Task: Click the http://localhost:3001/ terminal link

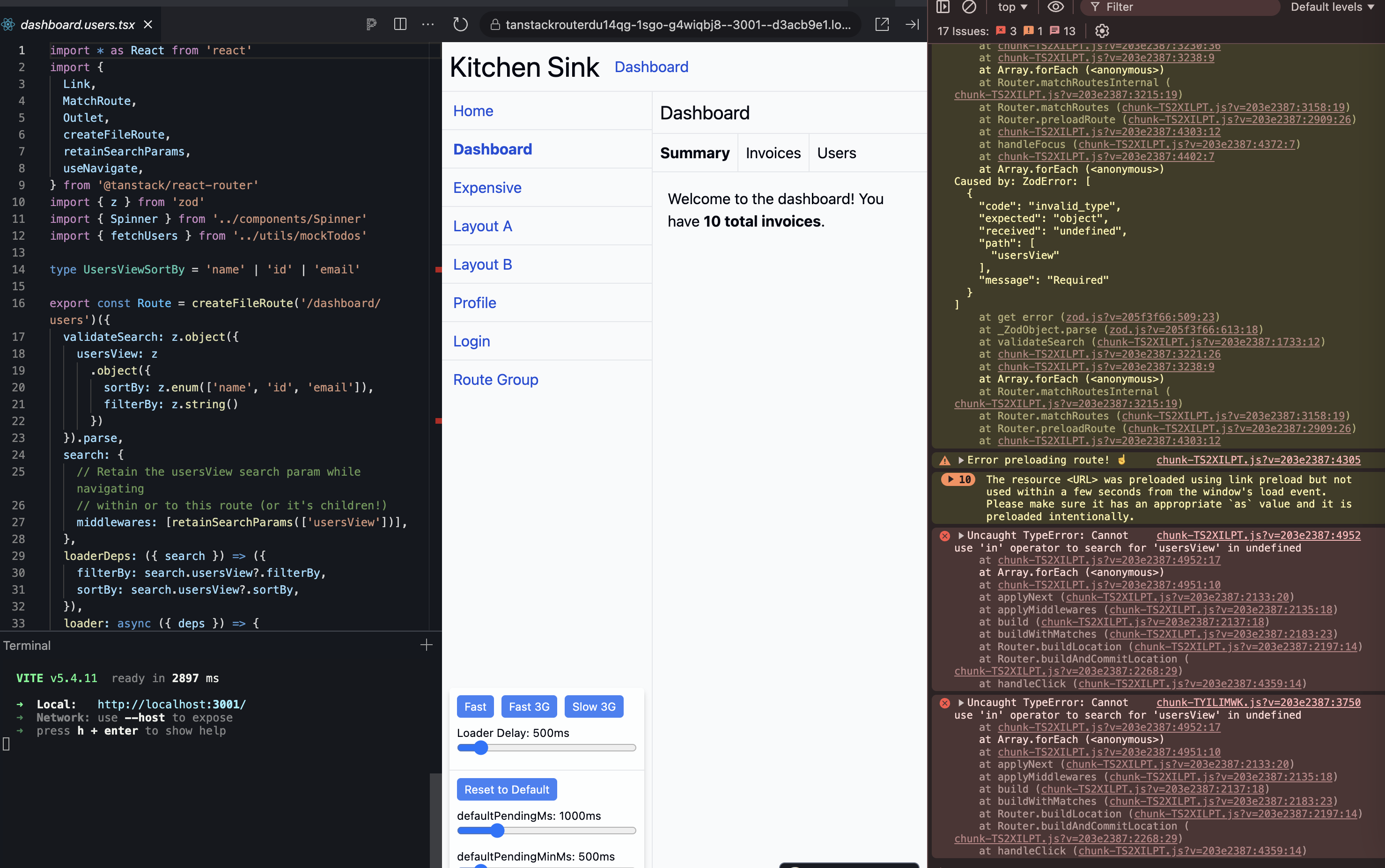Action: point(172,705)
